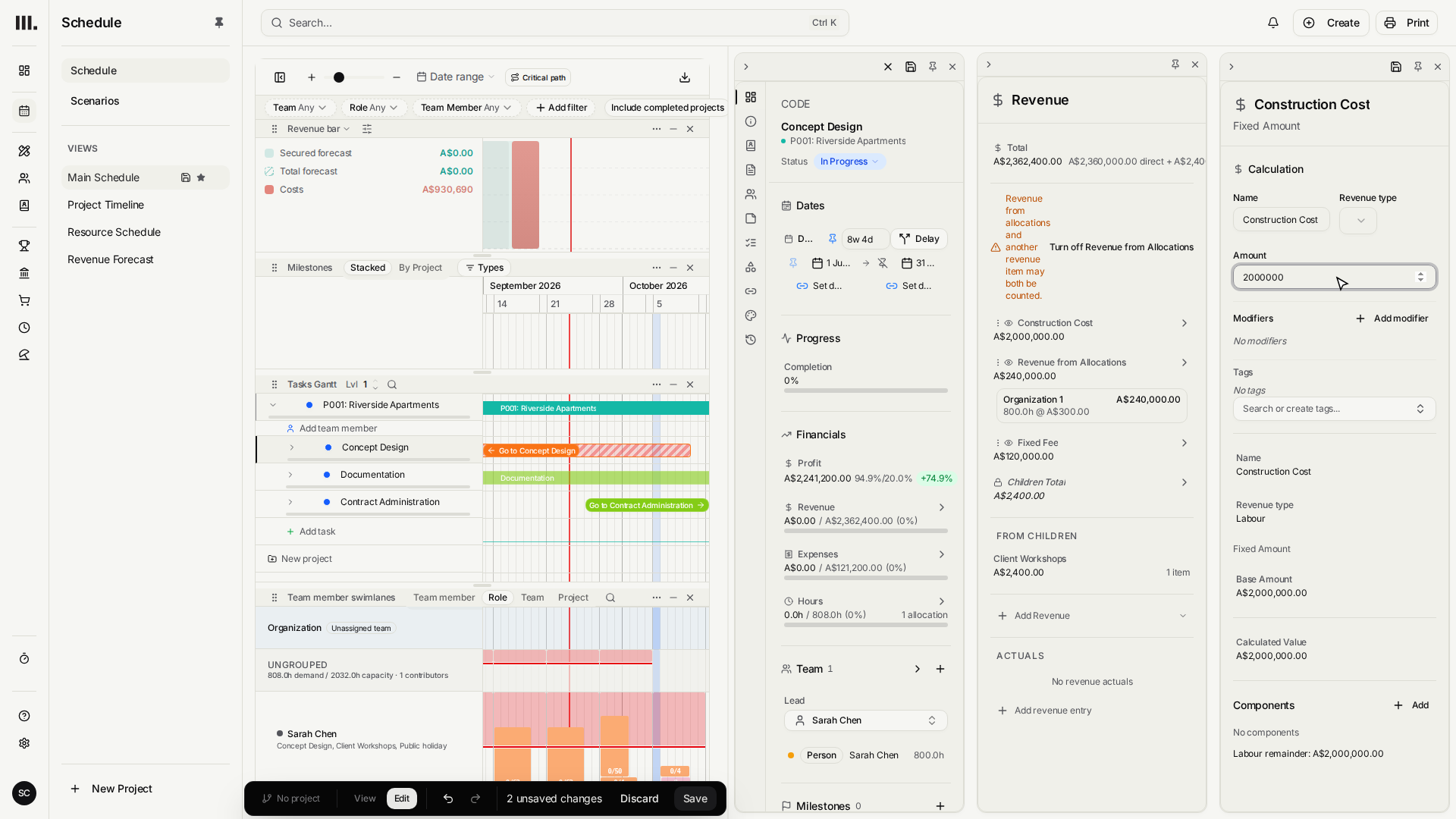
Task: Open notifications bell icon
Action: (1273, 23)
